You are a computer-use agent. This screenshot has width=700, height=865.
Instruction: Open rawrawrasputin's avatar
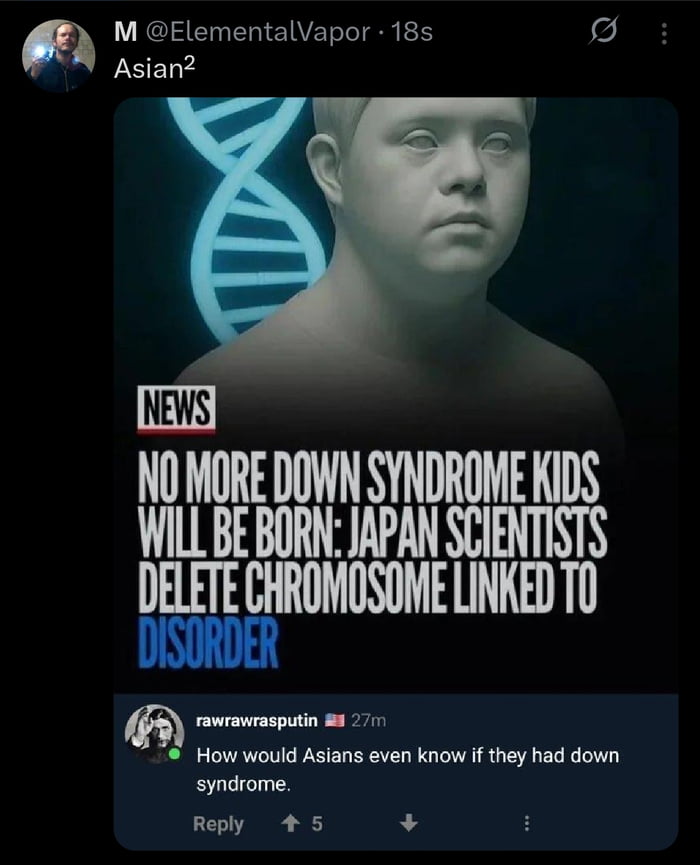(154, 734)
